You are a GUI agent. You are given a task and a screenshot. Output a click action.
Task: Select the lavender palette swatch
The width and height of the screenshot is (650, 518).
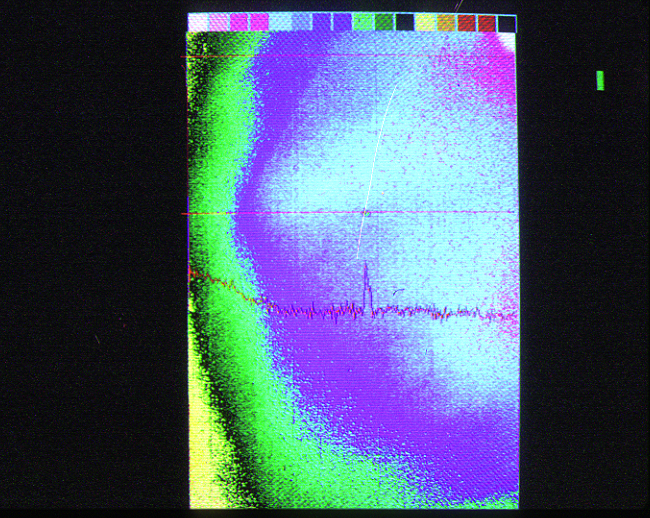click(301, 22)
